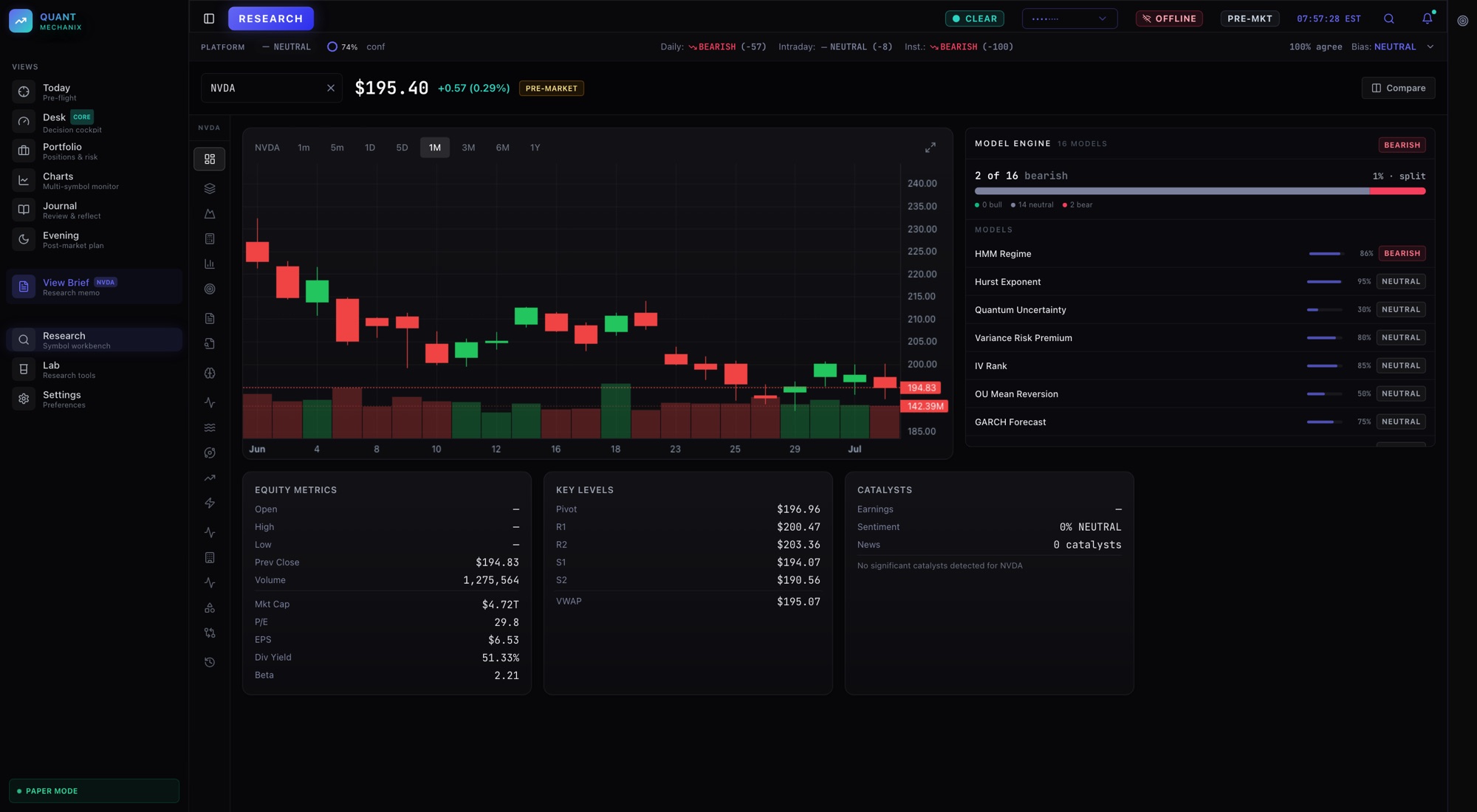Toggle the sidebar panel icon
The height and width of the screenshot is (812, 1477).
tap(209, 18)
